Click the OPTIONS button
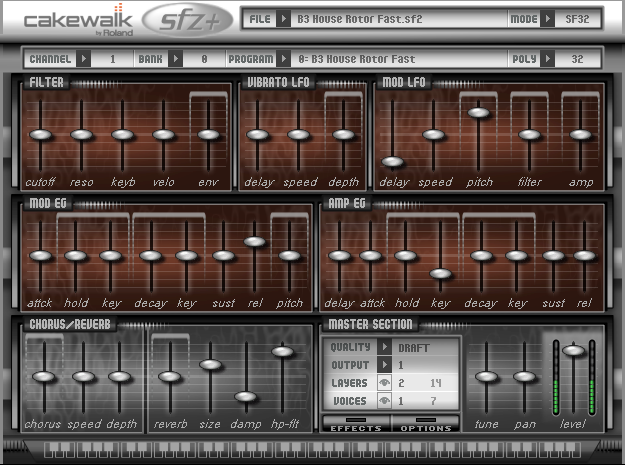This screenshot has width=625, height=465. tap(426, 424)
